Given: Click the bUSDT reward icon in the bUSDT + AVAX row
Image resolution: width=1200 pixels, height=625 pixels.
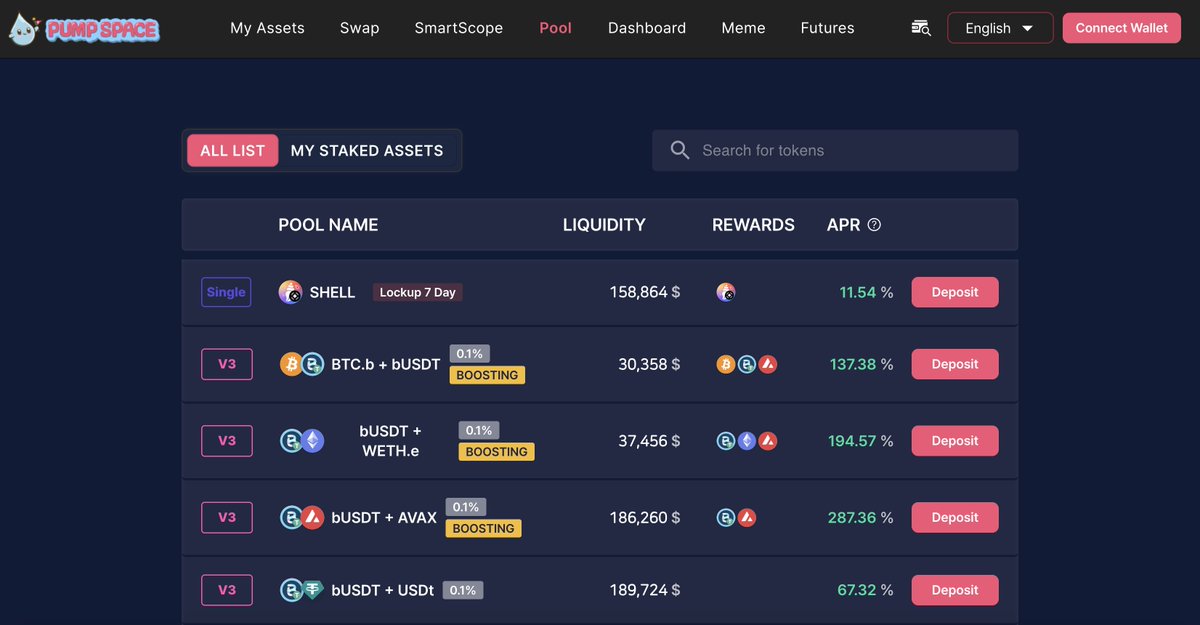Looking at the screenshot, I should pyautogui.click(x=726, y=518).
